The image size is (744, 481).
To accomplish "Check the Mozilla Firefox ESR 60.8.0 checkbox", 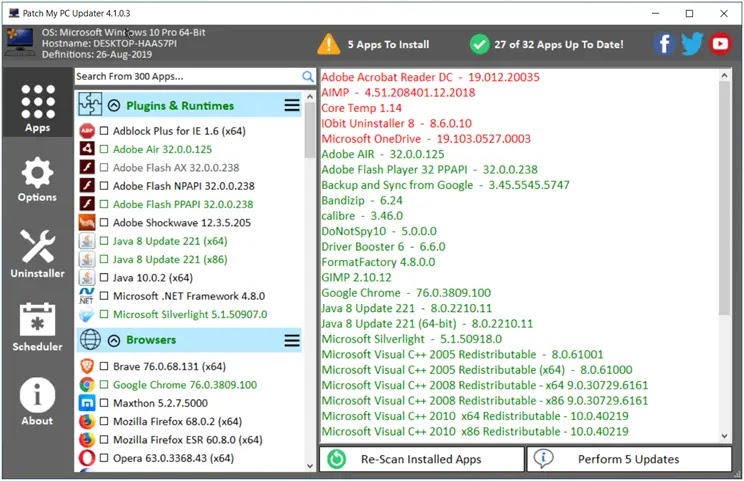I will click(104, 440).
